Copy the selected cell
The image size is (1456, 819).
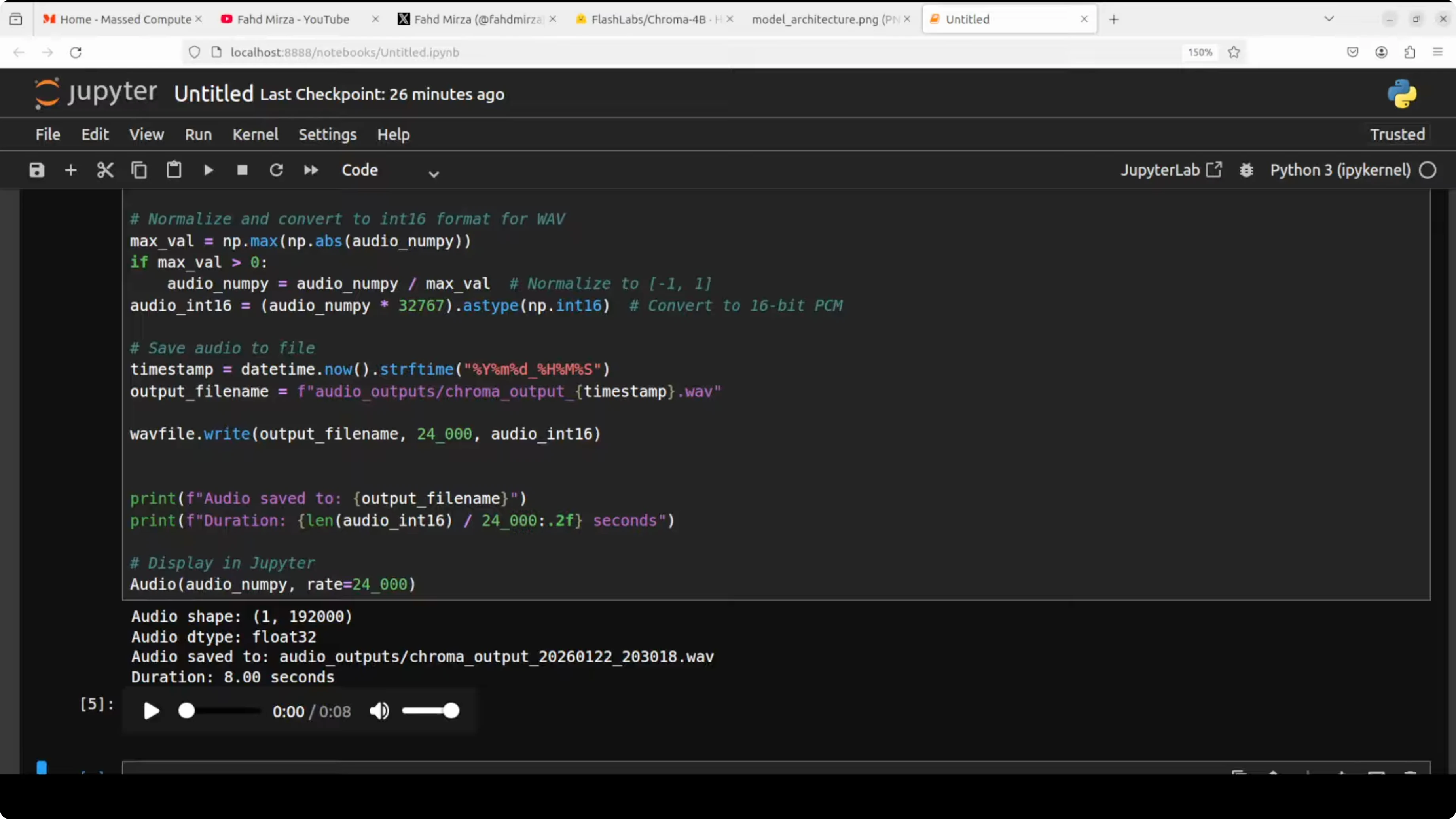(x=139, y=170)
